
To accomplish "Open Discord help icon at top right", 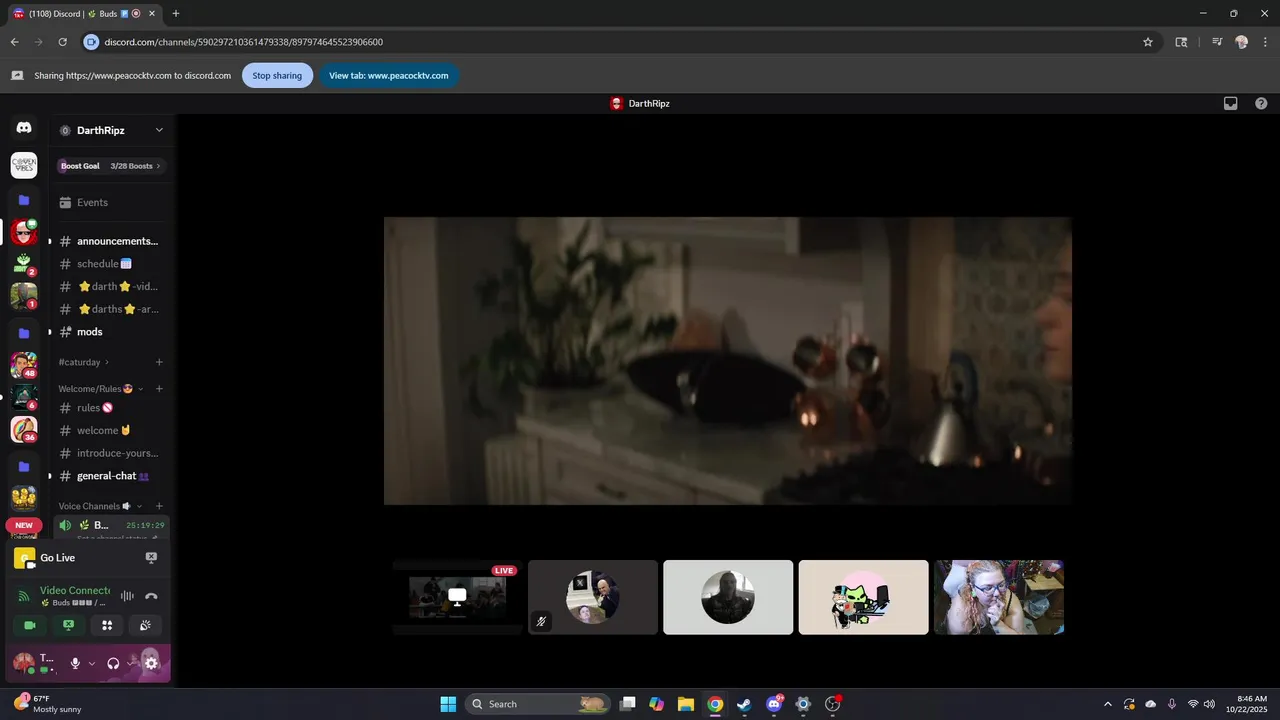I will [1261, 103].
